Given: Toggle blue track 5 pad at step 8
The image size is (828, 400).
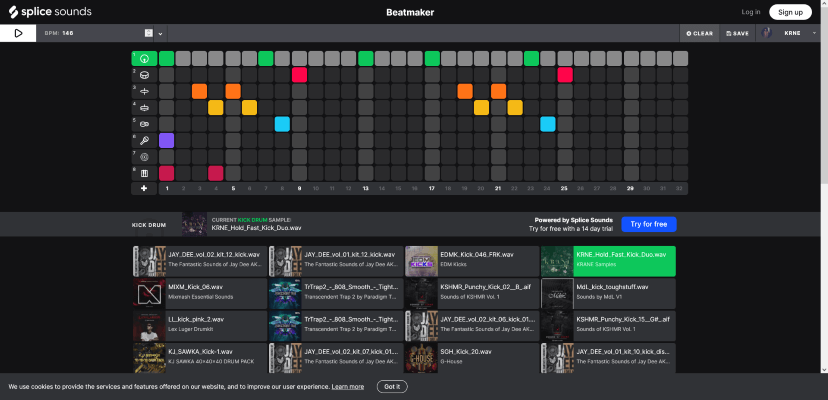Looking at the screenshot, I should coord(283,124).
